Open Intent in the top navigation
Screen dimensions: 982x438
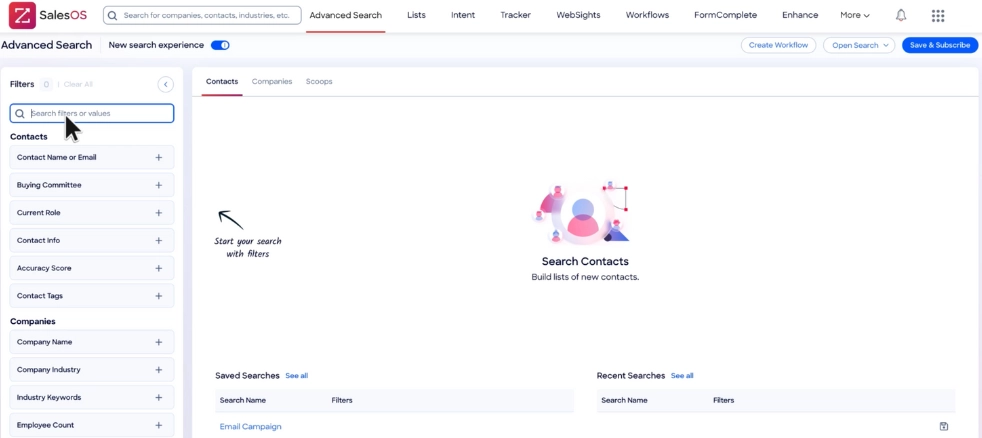tap(463, 15)
